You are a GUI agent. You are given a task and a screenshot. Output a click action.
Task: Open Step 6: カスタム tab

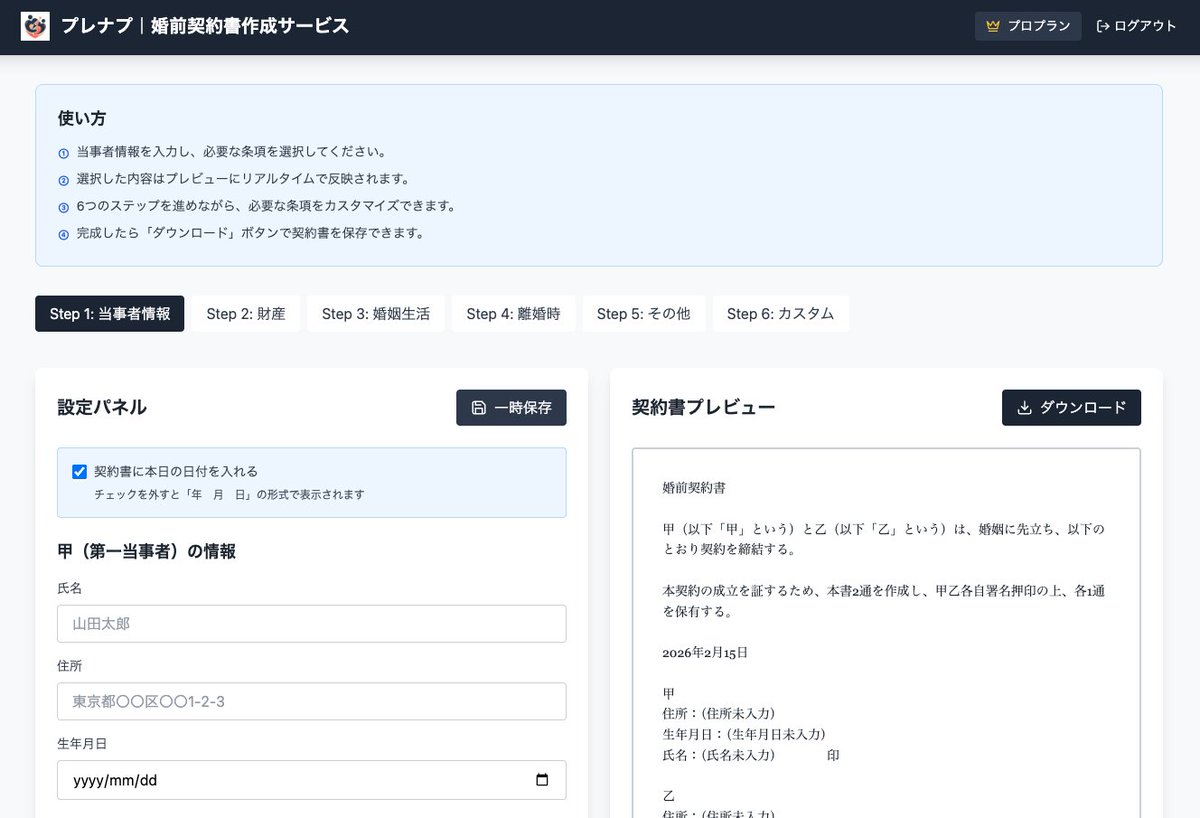click(781, 313)
